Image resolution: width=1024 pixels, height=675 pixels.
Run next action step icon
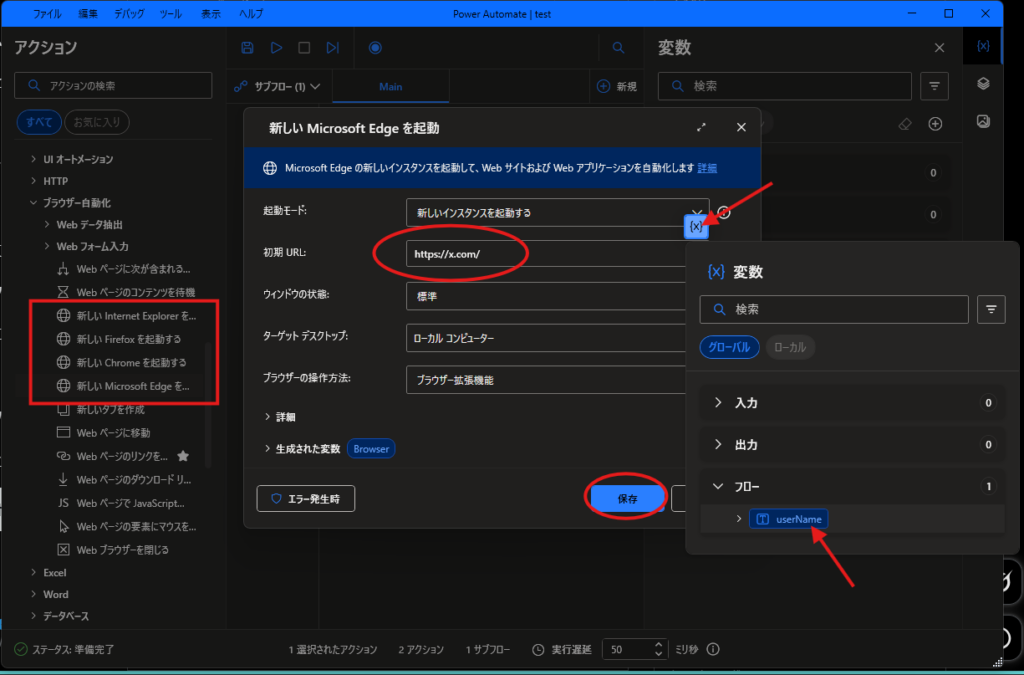point(333,48)
